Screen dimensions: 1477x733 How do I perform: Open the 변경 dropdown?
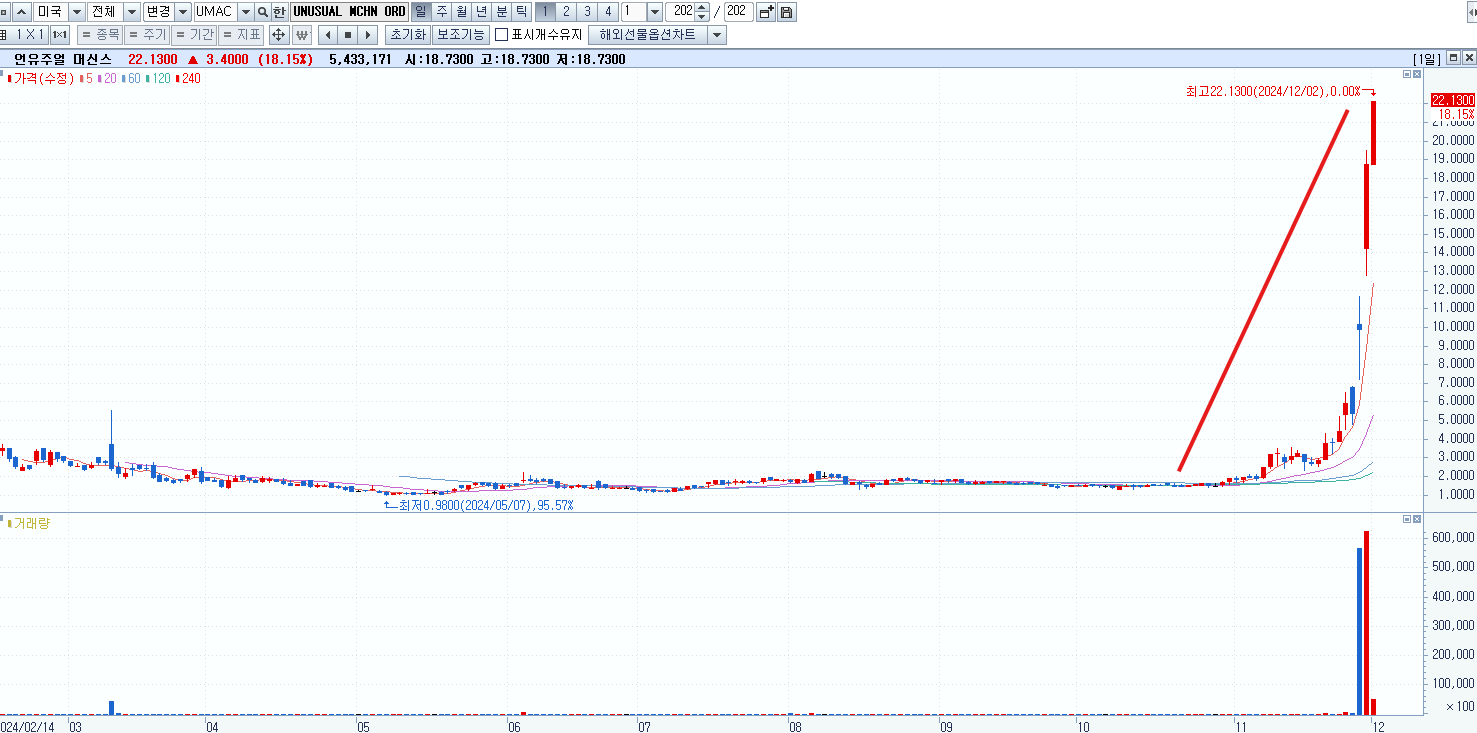(183, 12)
